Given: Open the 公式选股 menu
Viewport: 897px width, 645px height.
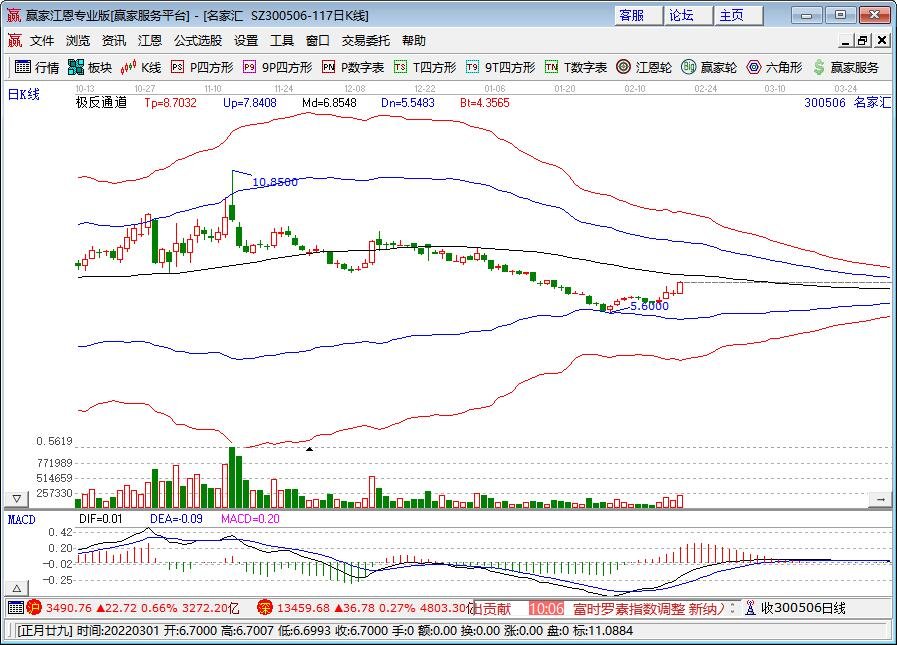Looking at the screenshot, I should tap(198, 41).
